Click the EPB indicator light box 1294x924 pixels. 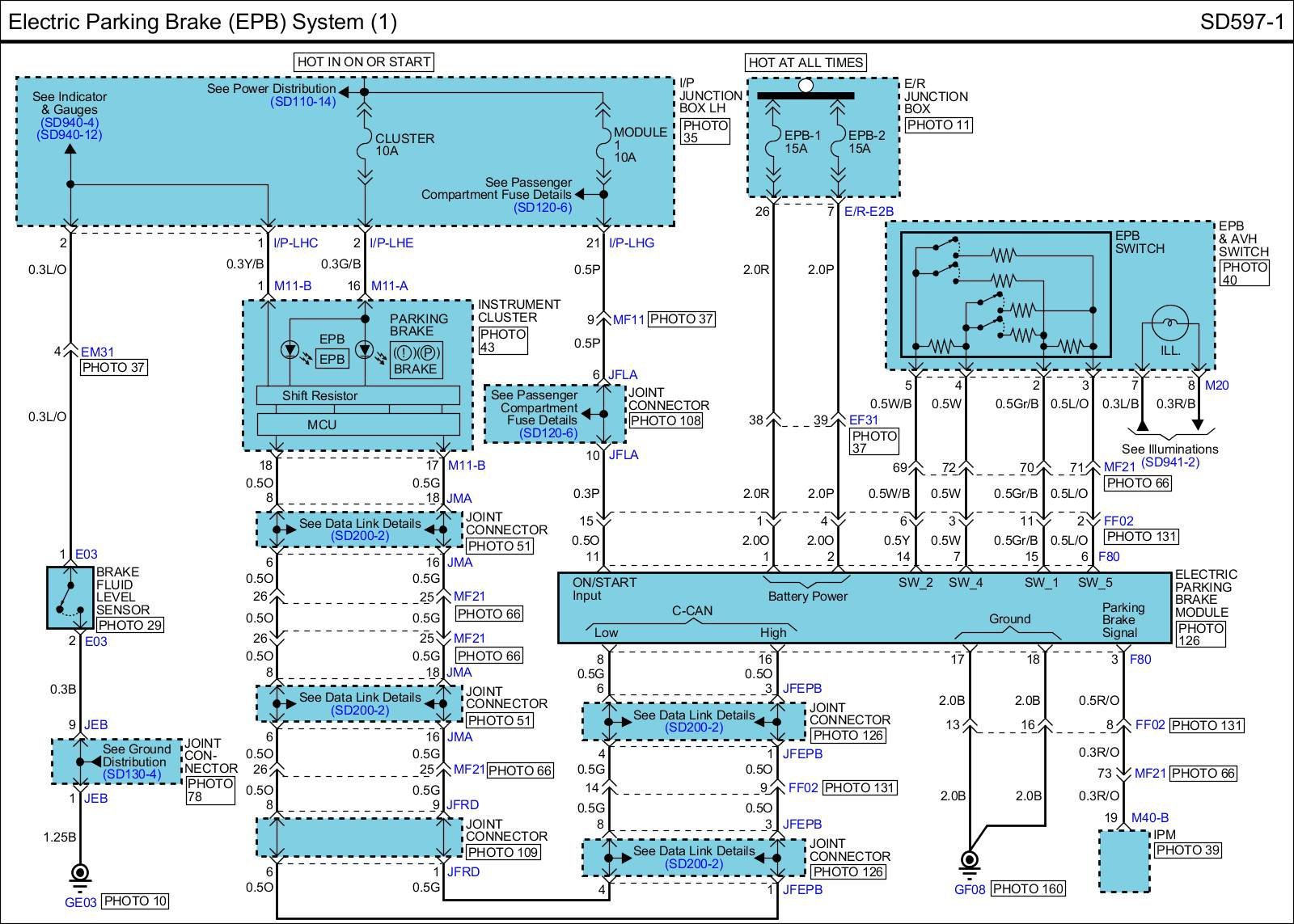pyautogui.click(x=332, y=359)
